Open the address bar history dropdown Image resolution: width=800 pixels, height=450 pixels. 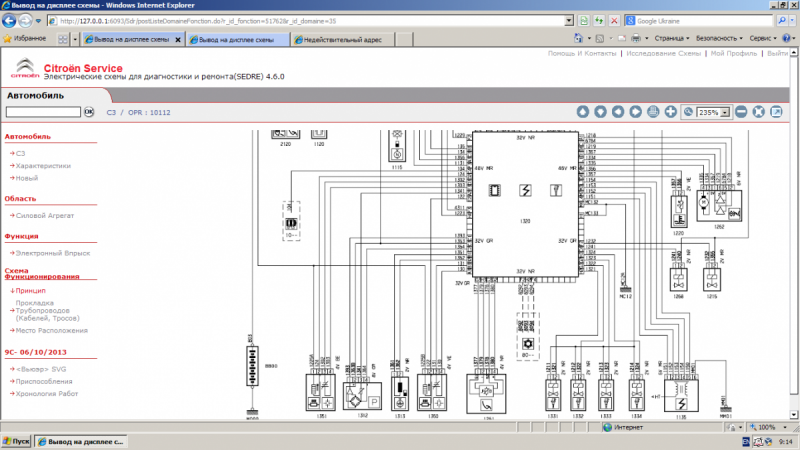pos(568,20)
